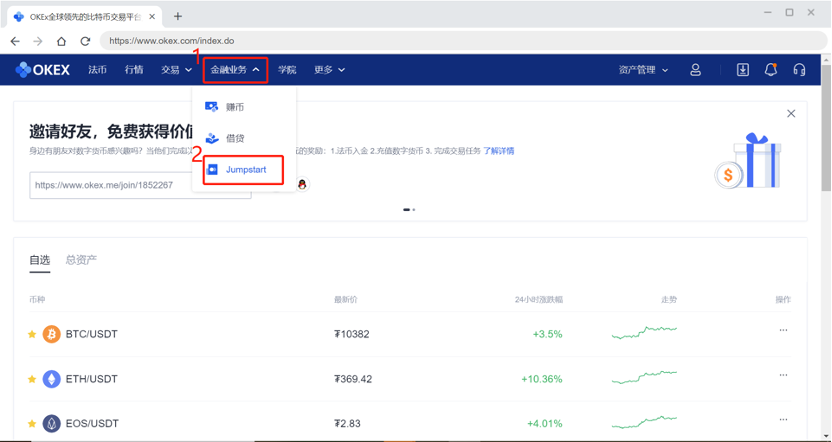Click the 操作 column header
The width and height of the screenshot is (832, 442).
[783, 300]
